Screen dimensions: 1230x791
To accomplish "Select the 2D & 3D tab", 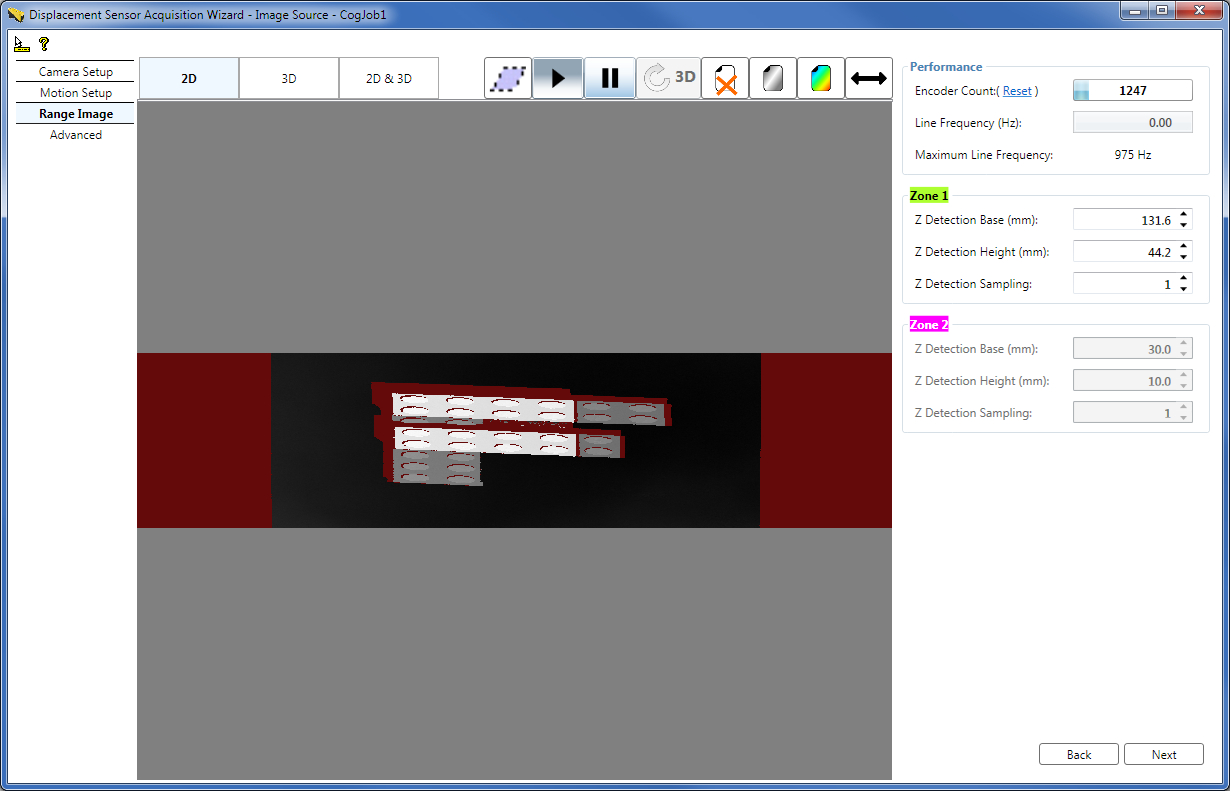I will coord(388,78).
